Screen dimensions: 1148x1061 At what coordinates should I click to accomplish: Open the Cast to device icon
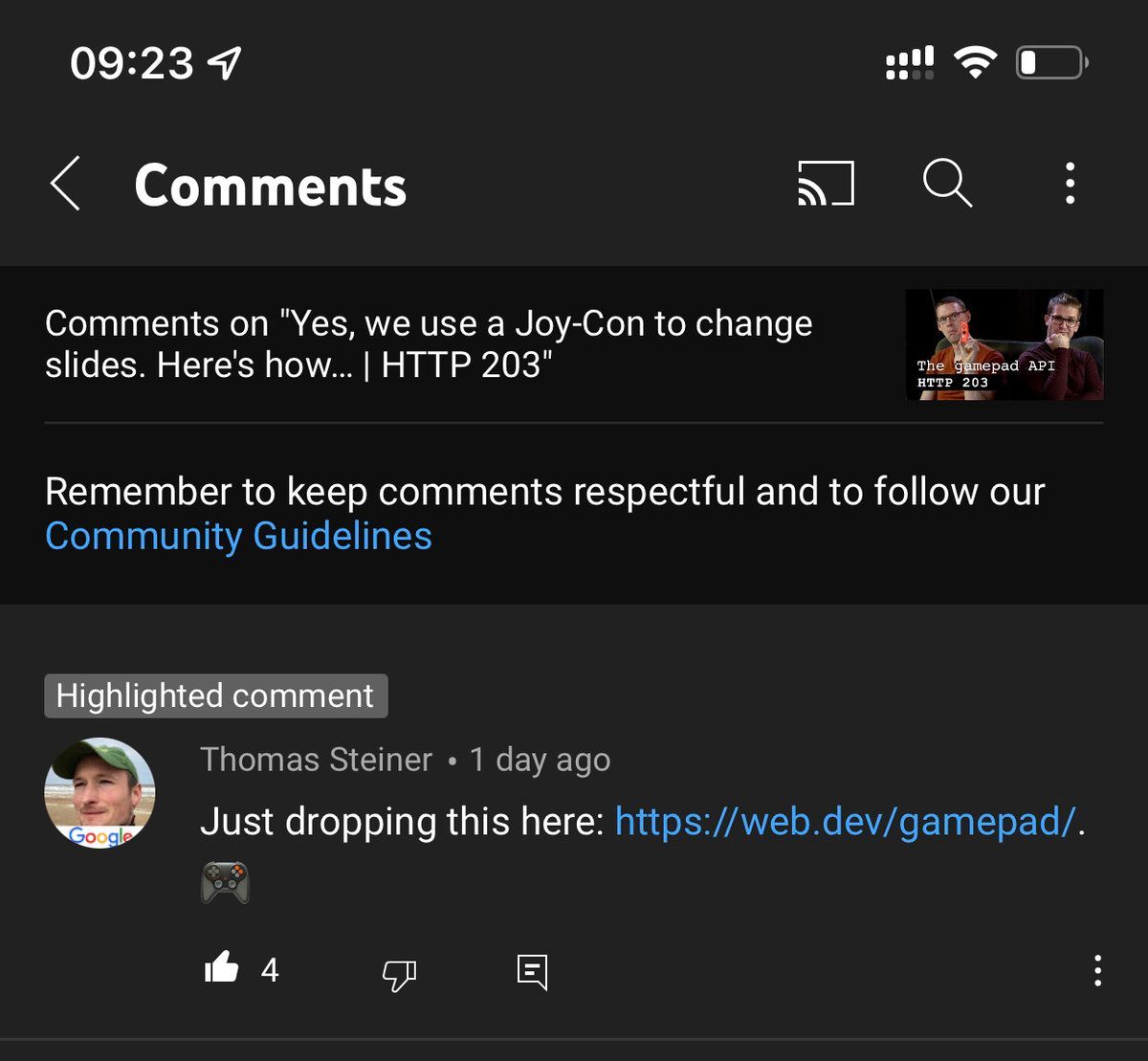[x=826, y=183]
